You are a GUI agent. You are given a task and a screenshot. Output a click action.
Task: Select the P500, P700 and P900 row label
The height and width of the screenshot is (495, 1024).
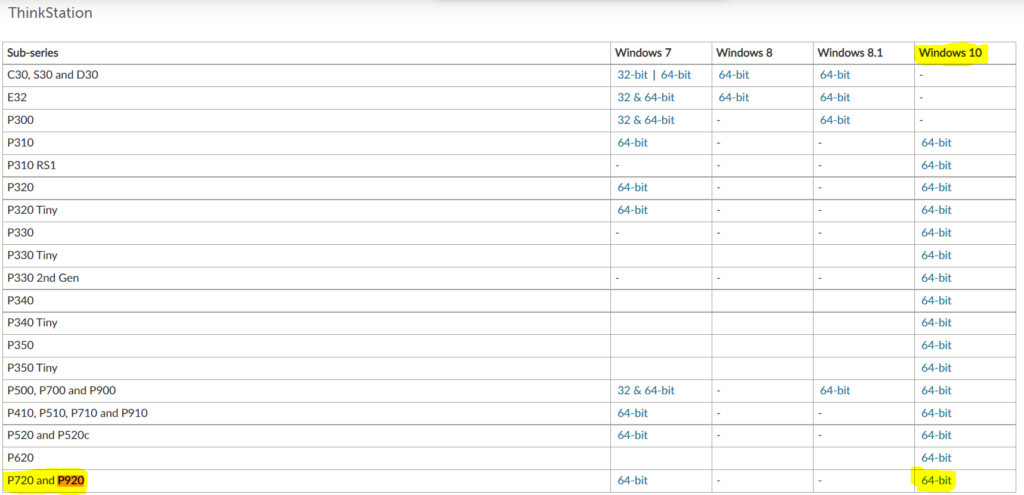61,391
